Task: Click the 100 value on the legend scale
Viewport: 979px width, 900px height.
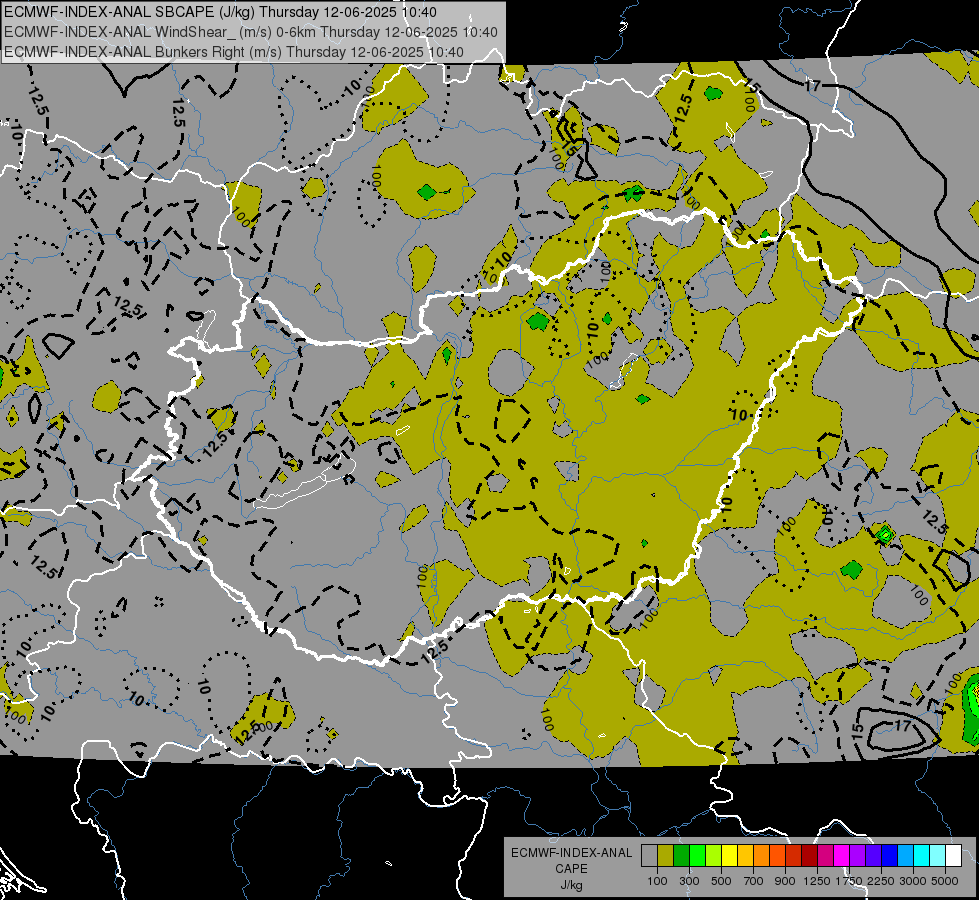Action: [657, 881]
